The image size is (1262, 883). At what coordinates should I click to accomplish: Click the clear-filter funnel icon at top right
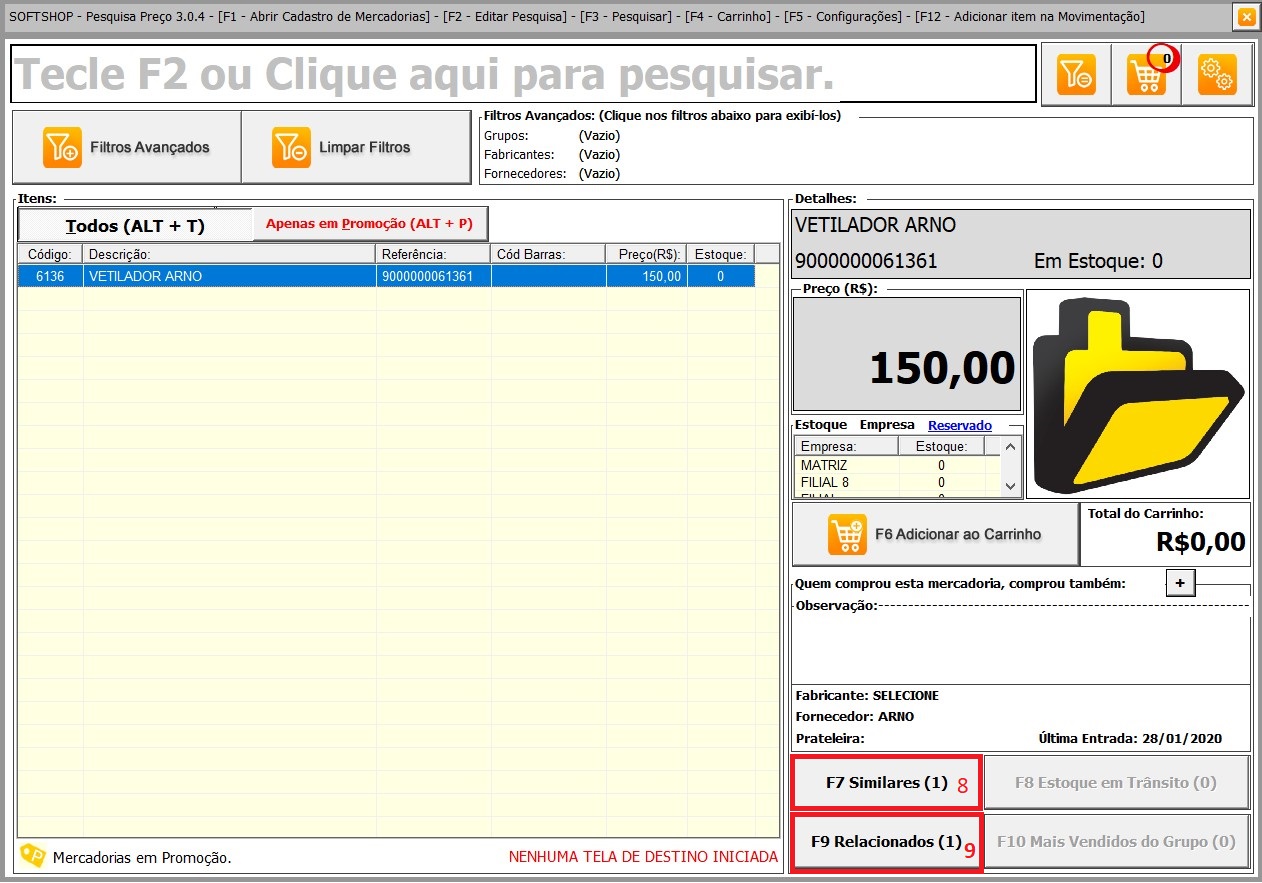[1076, 74]
